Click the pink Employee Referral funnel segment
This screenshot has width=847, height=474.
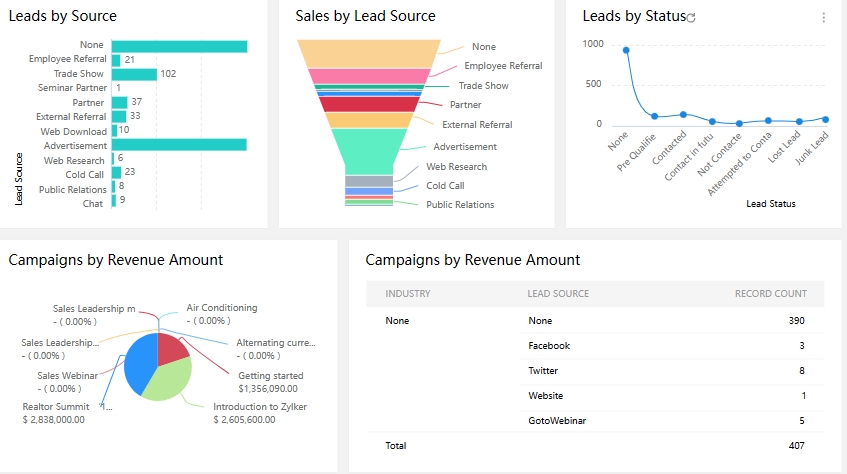369,76
